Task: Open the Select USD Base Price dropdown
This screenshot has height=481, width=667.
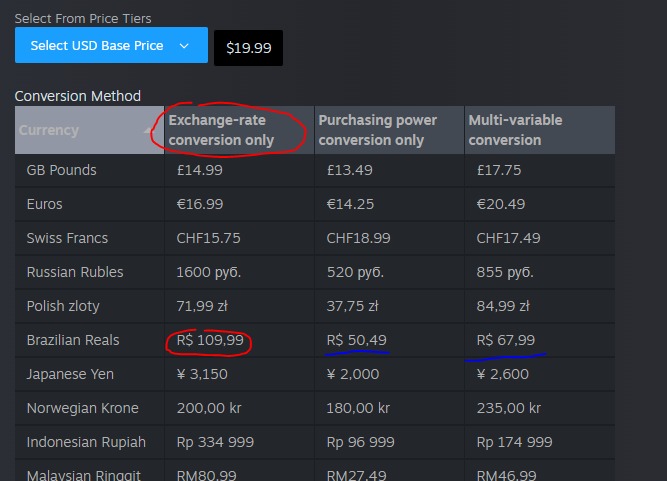Action: click(111, 45)
